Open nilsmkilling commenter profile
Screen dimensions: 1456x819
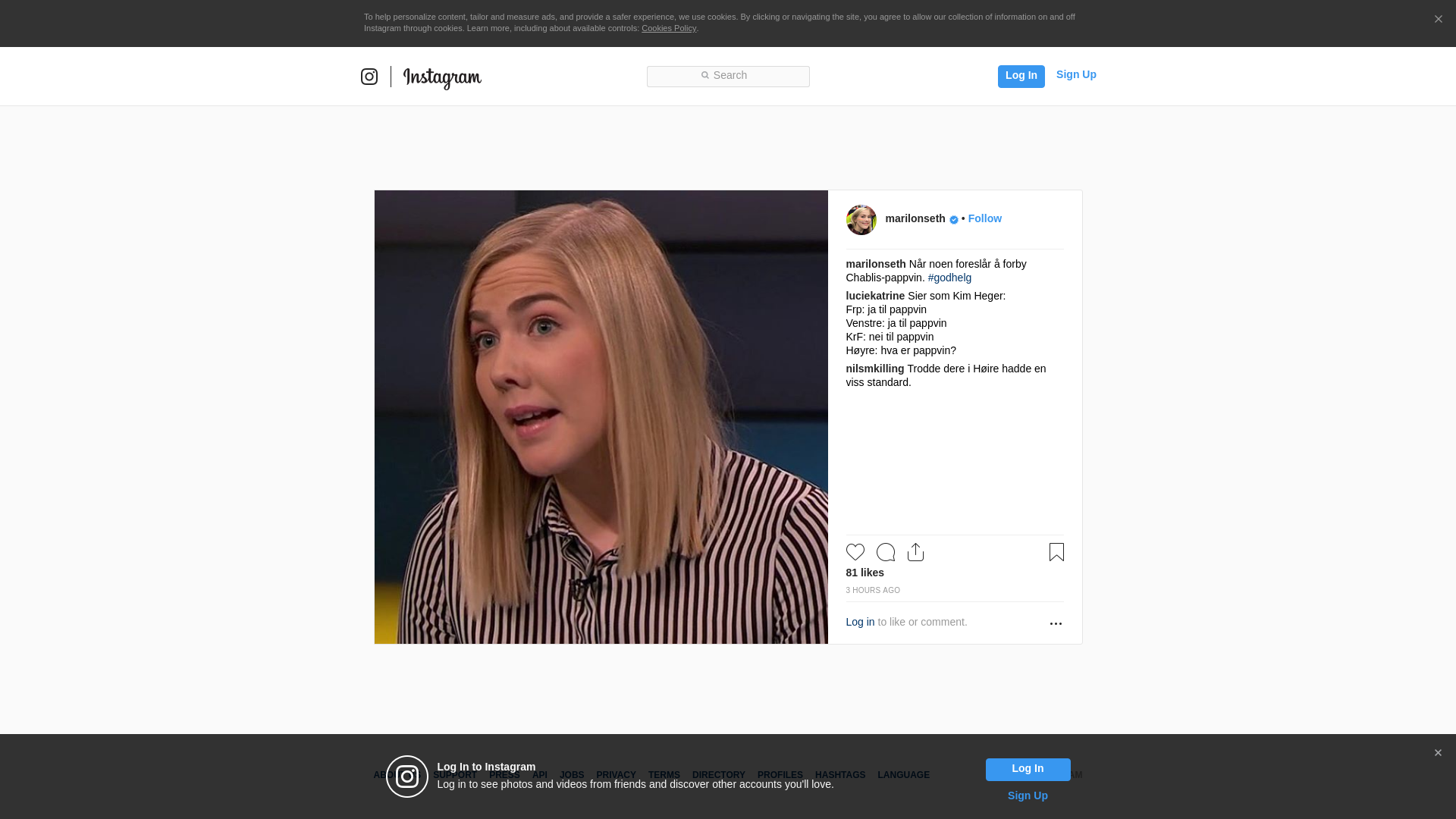(x=874, y=369)
